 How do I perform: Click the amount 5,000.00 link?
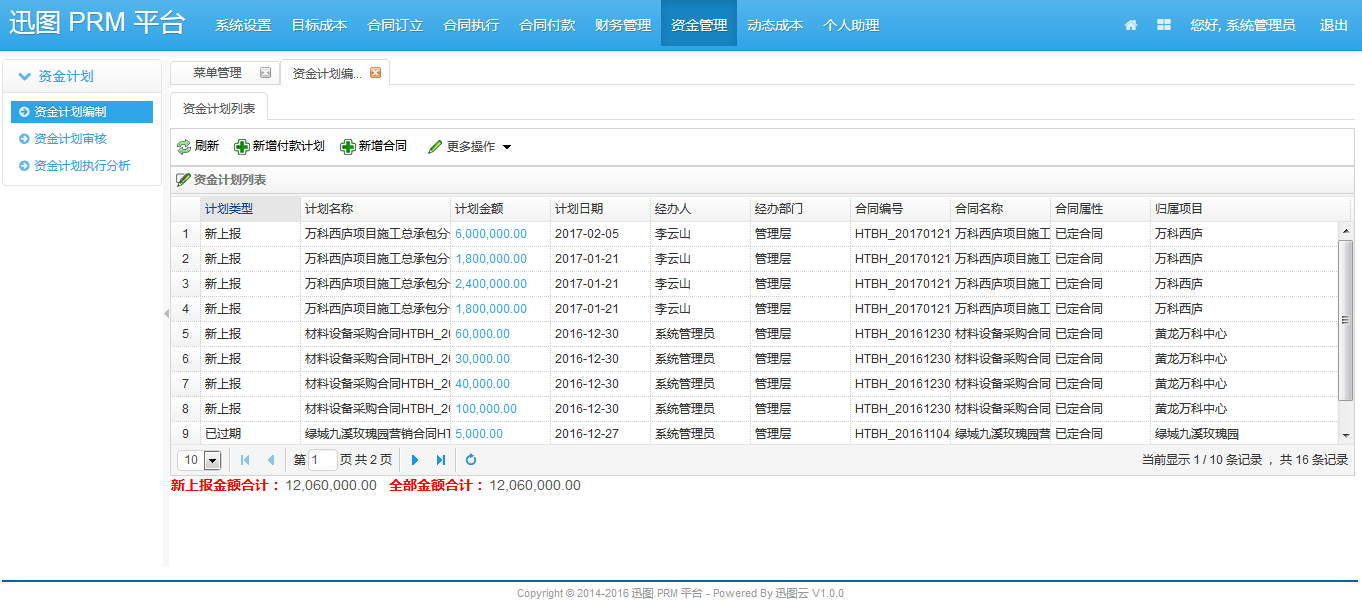tap(479, 434)
